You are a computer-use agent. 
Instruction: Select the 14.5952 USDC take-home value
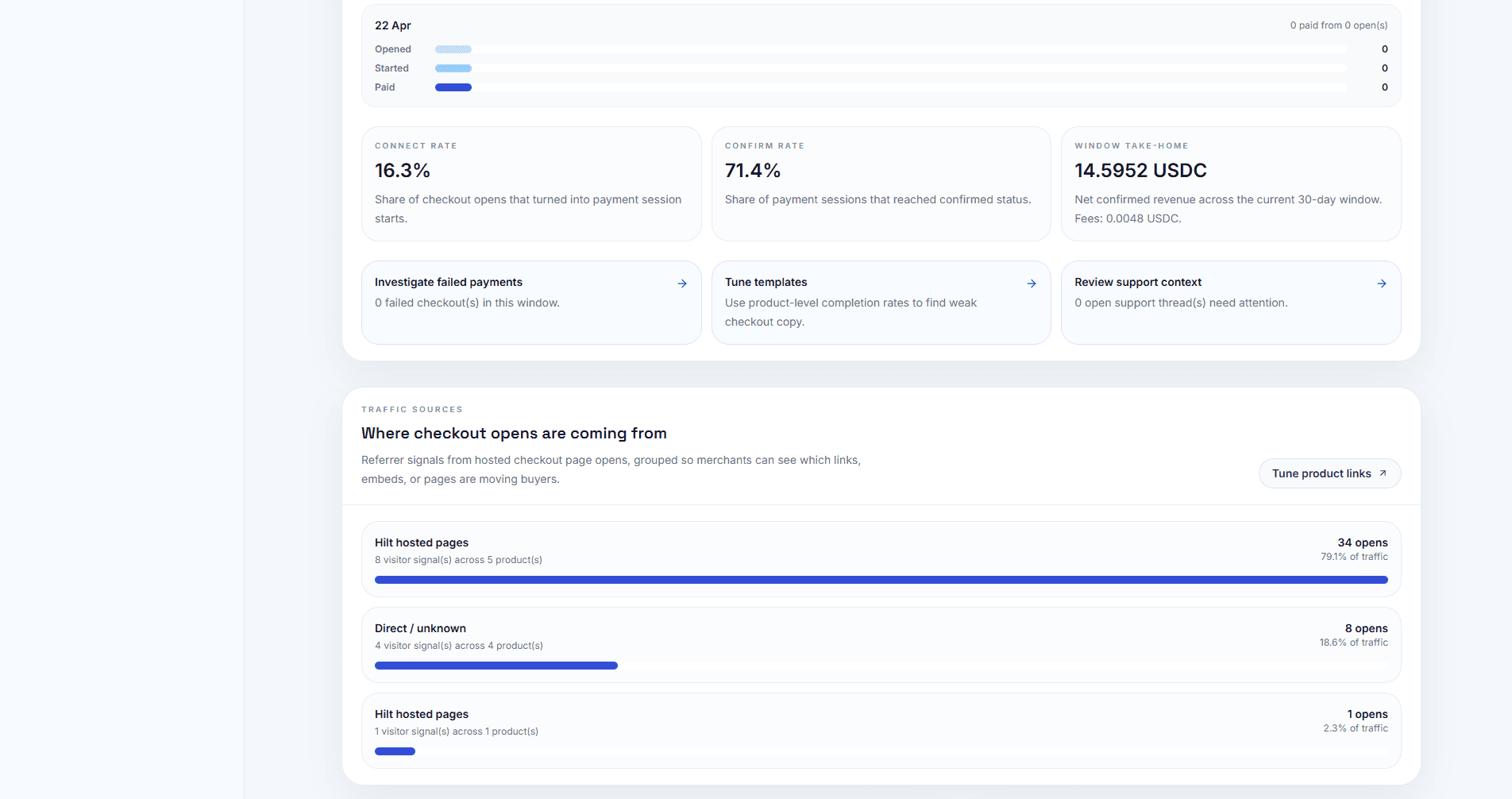pos(1140,171)
